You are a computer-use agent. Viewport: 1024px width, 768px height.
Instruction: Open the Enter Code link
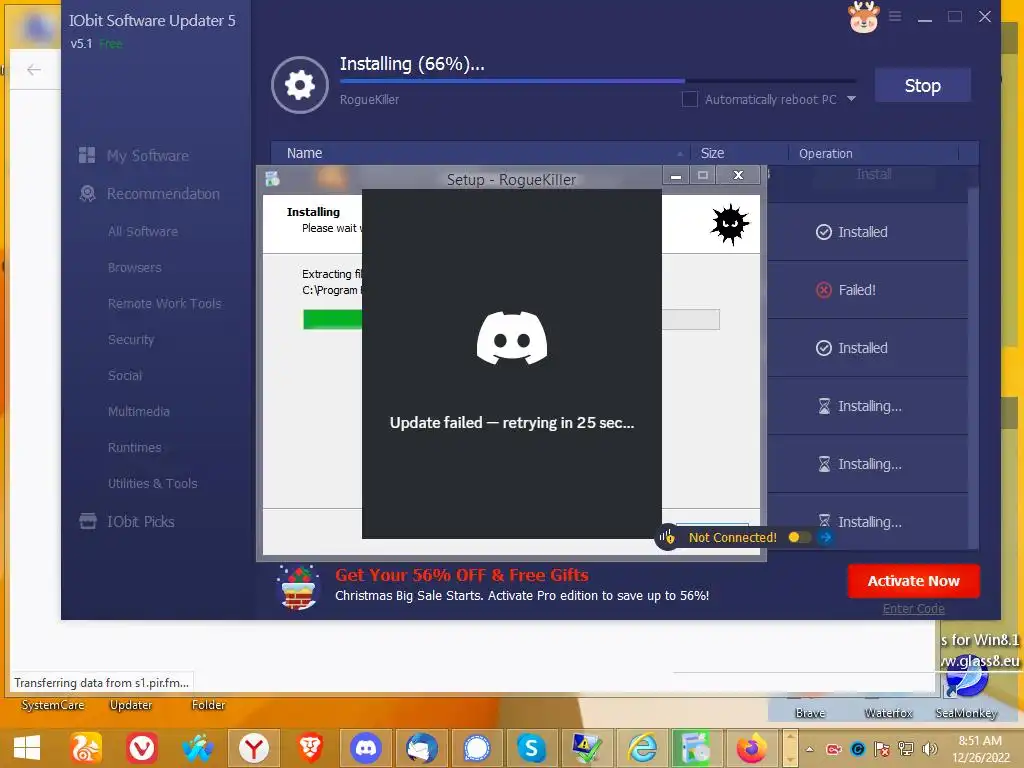(x=913, y=609)
